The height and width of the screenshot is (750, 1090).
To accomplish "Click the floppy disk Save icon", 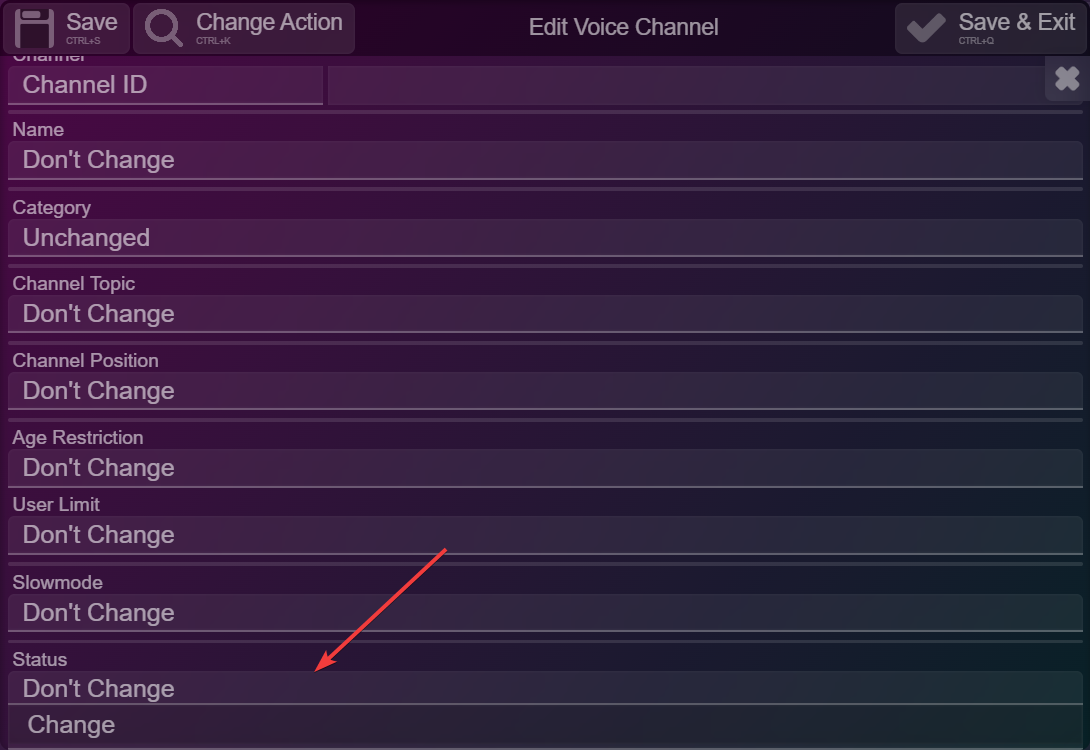I will coord(34,28).
